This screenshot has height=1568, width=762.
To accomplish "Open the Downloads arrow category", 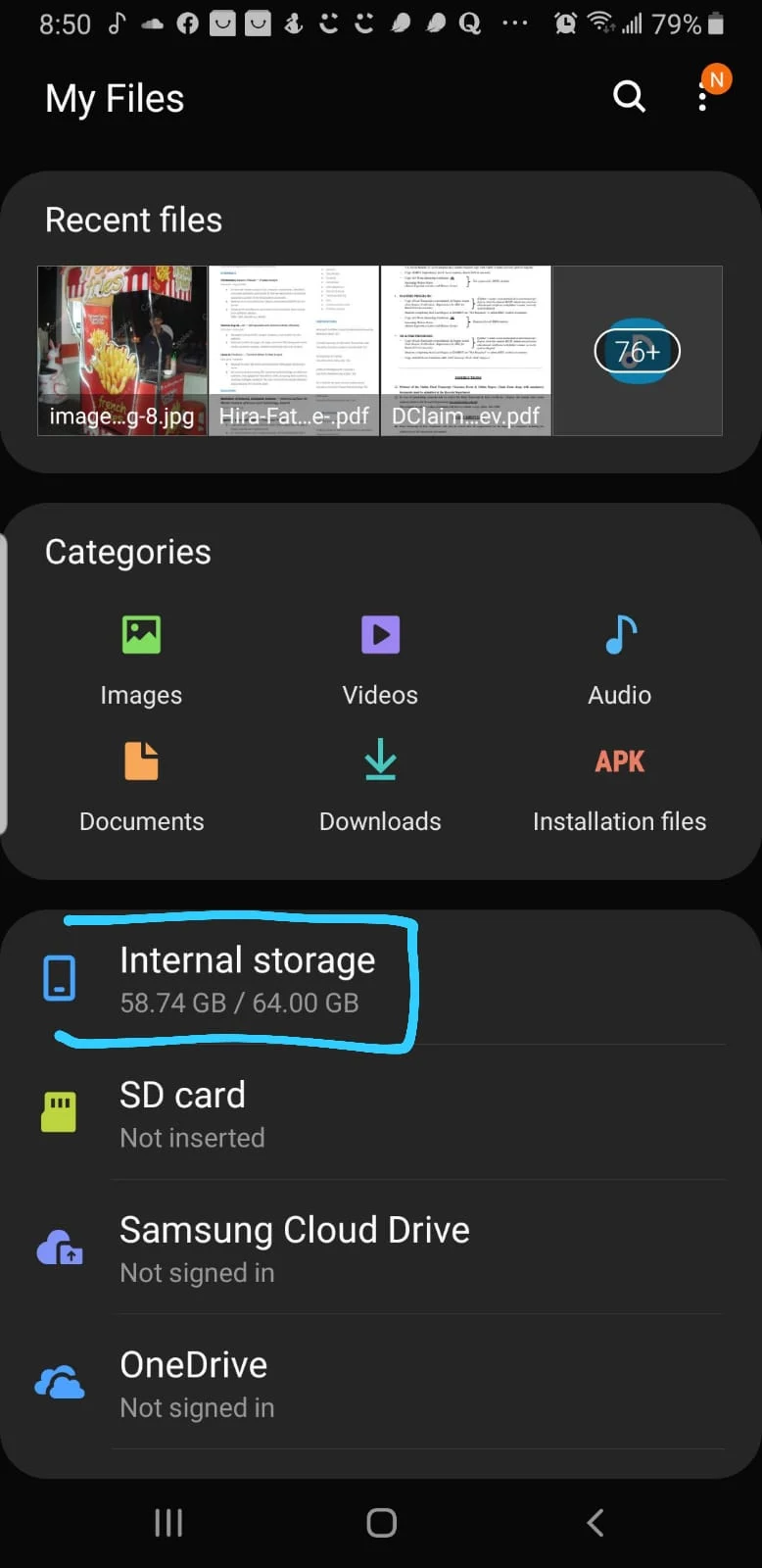I will pos(380,760).
